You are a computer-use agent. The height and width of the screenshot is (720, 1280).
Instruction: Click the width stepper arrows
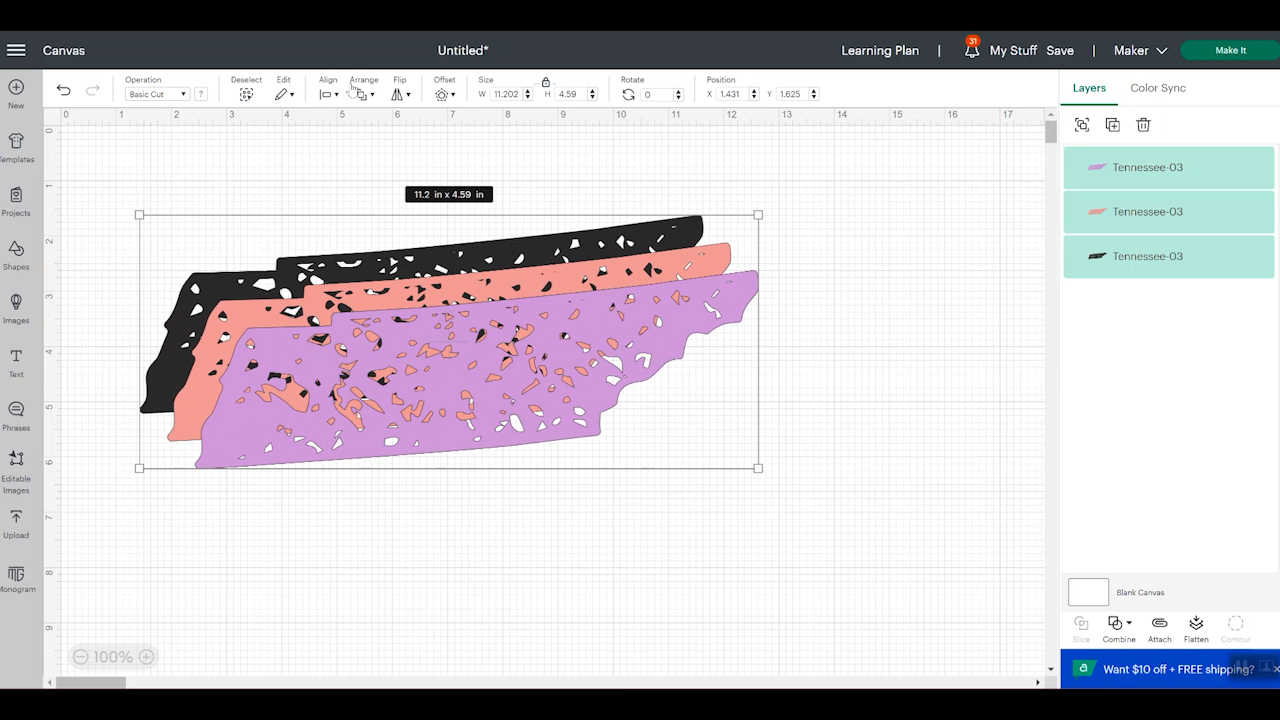tap(527, 94)
